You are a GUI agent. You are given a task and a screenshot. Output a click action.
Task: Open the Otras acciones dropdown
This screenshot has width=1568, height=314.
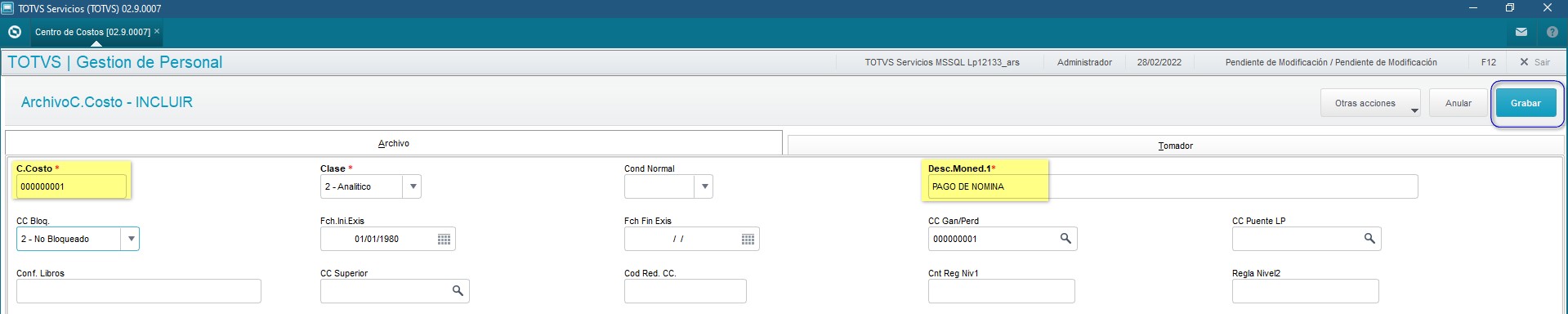(1370, 103)
